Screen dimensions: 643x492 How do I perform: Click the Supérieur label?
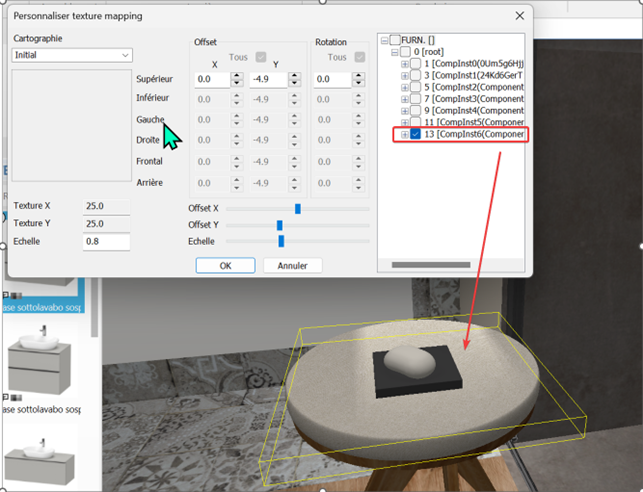[154, 79]
